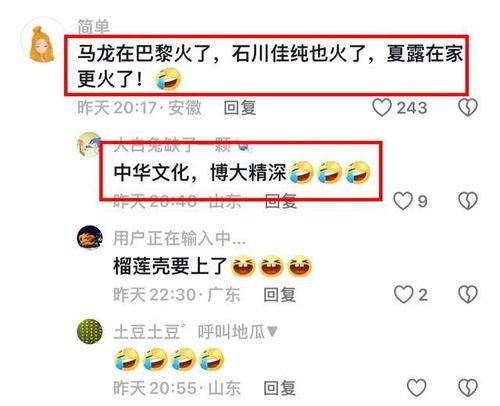The height and width of the screenshot is (406, 500).
Task: Like the 土豆土豆 emoji comment
Action: pos(417,388)
